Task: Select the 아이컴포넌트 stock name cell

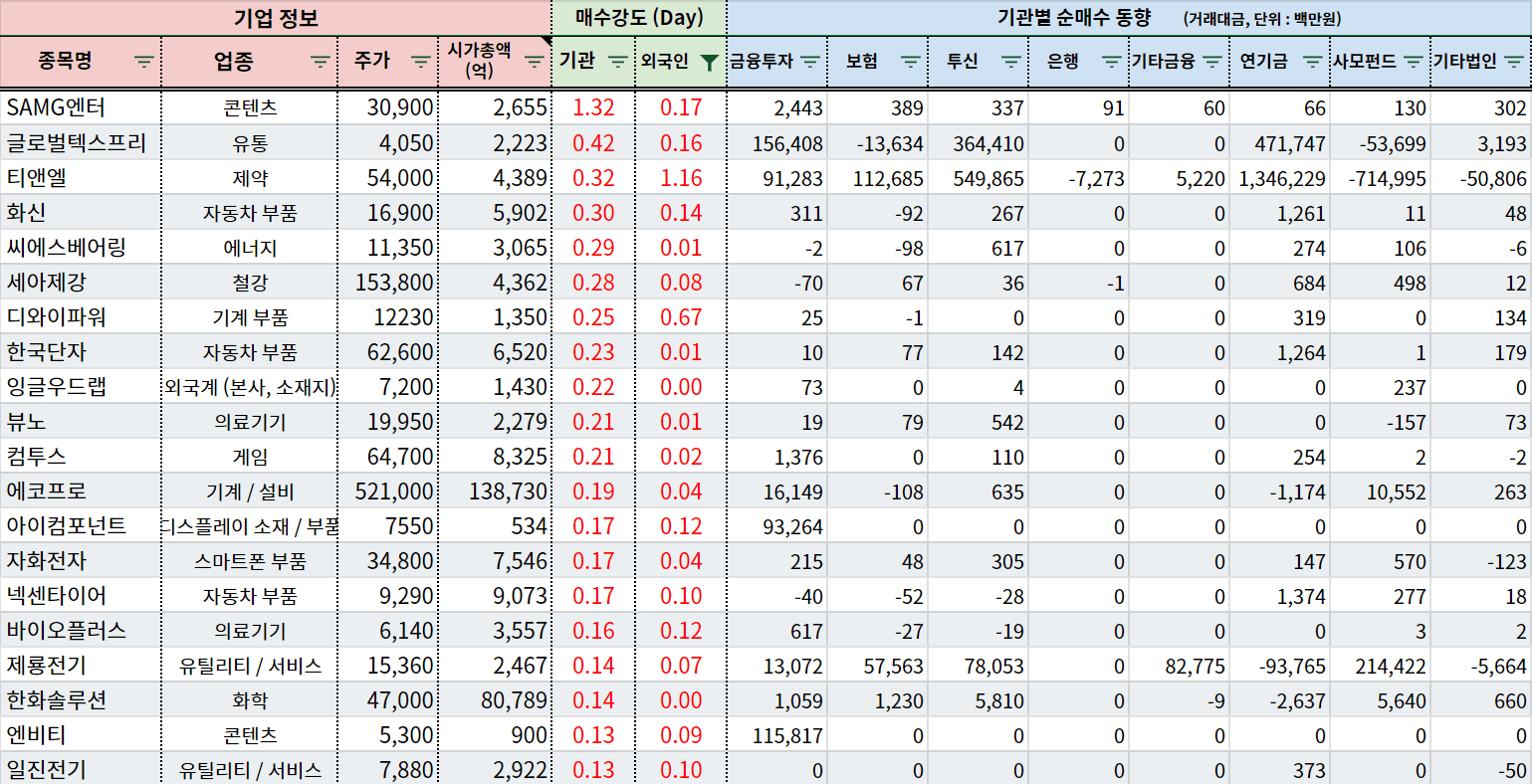Action: pyautogui.click(x=80, y=525)
